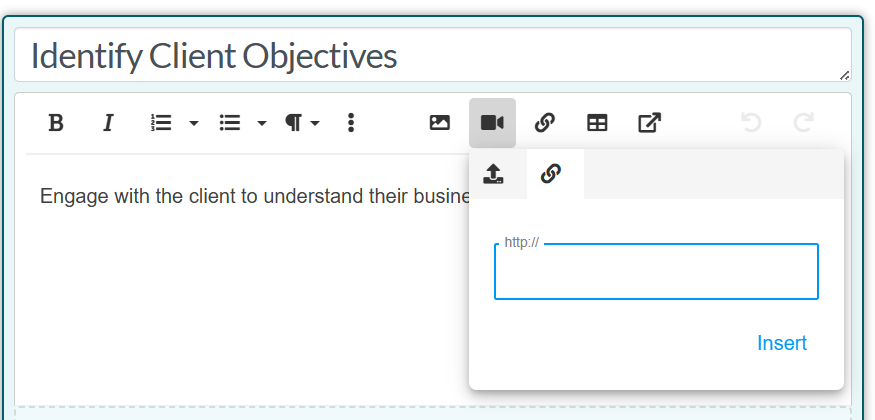Switch to the video upload tab
The image size is (875, 420).
coord(493,174)
